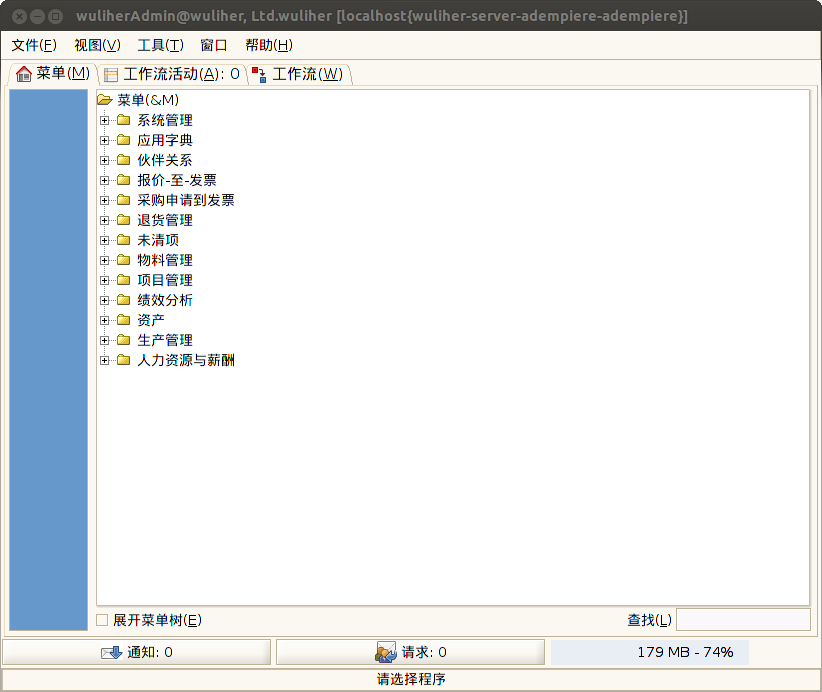Viewport: 822px width, 692px height.
Task: Expand the 绩效分析 tree node
Action: coord(105,300)
